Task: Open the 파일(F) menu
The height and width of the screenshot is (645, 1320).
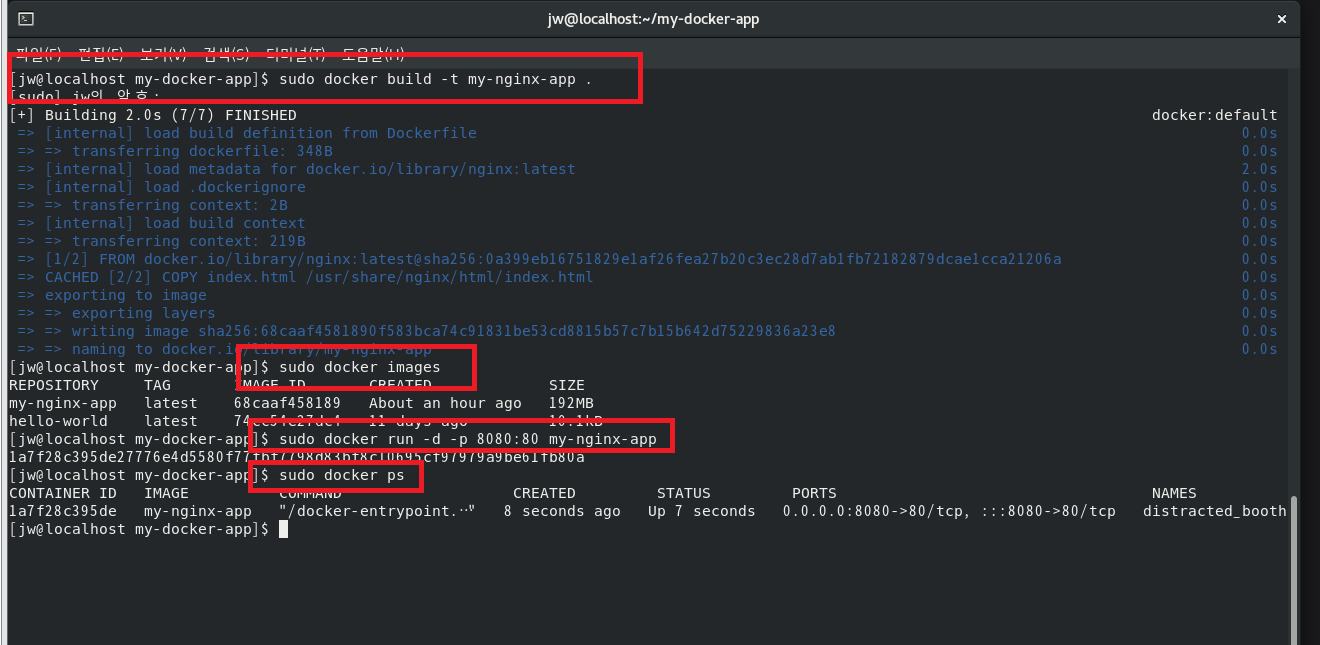Action: click(x=39, y=53)
